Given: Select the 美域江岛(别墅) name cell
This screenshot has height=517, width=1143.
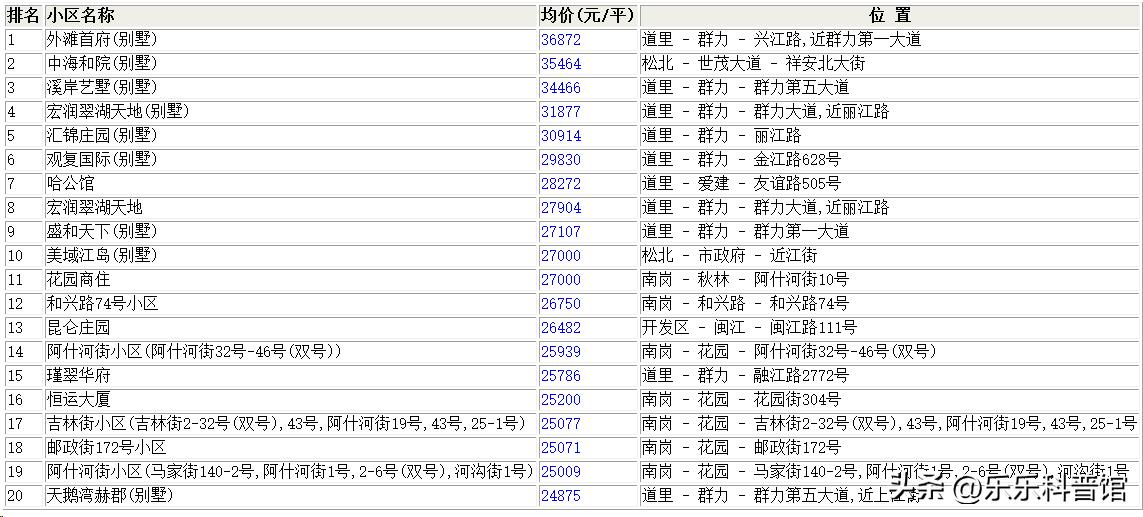Looking at the screenshot, I should (291, 256).
